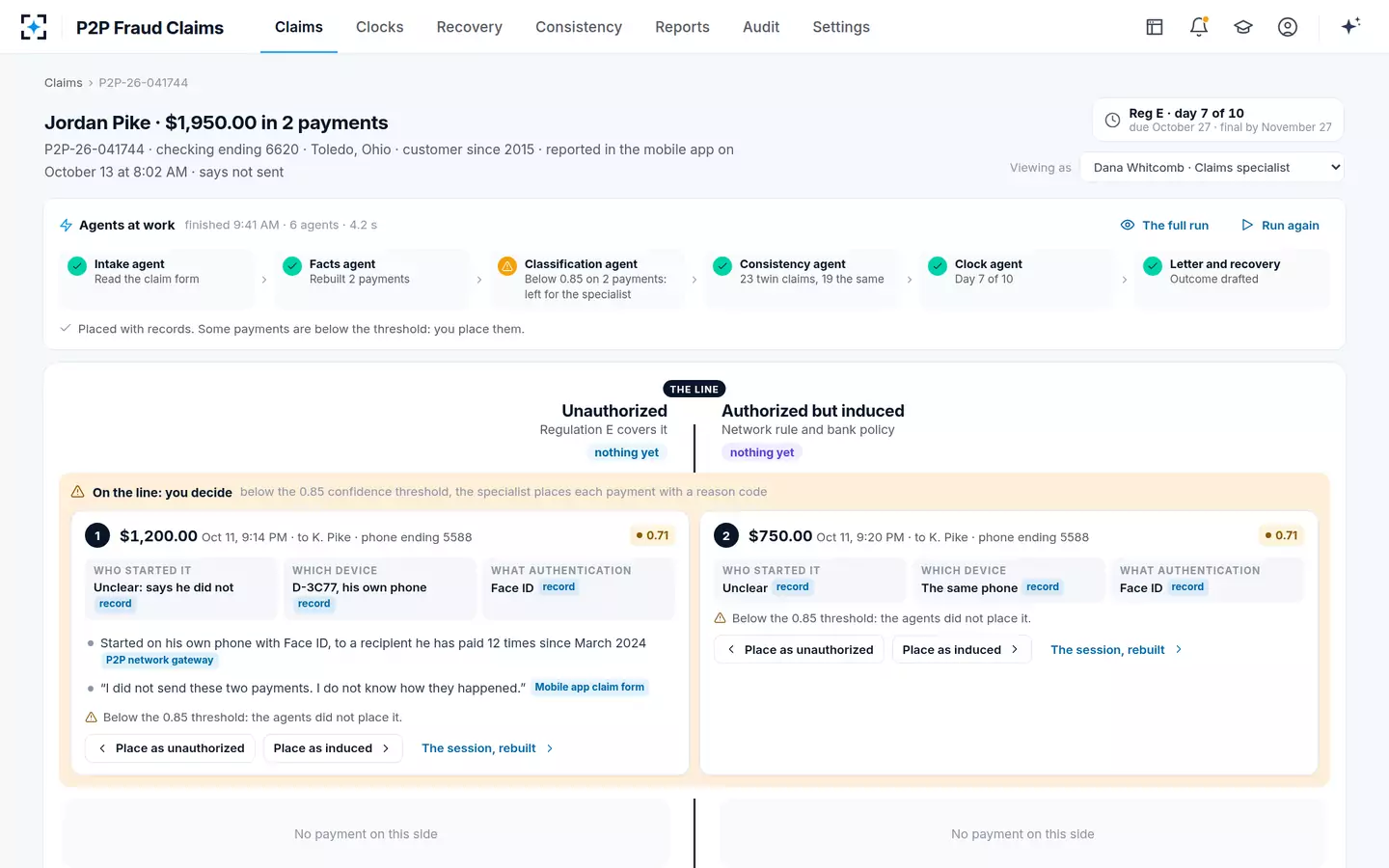Open rebuilt session for the $750.00 payment

pos(1117,650)
